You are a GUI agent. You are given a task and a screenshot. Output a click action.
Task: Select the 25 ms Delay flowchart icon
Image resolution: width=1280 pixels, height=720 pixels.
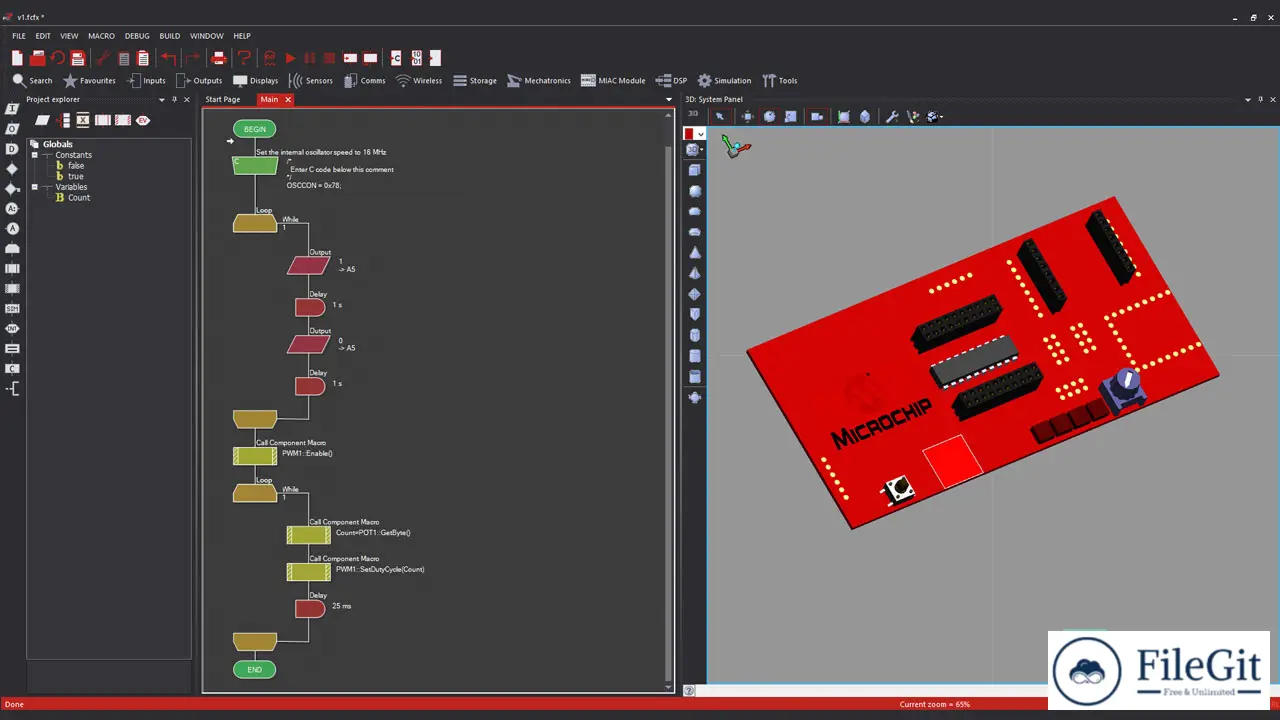pyautogui.click(x=310, y=608)
